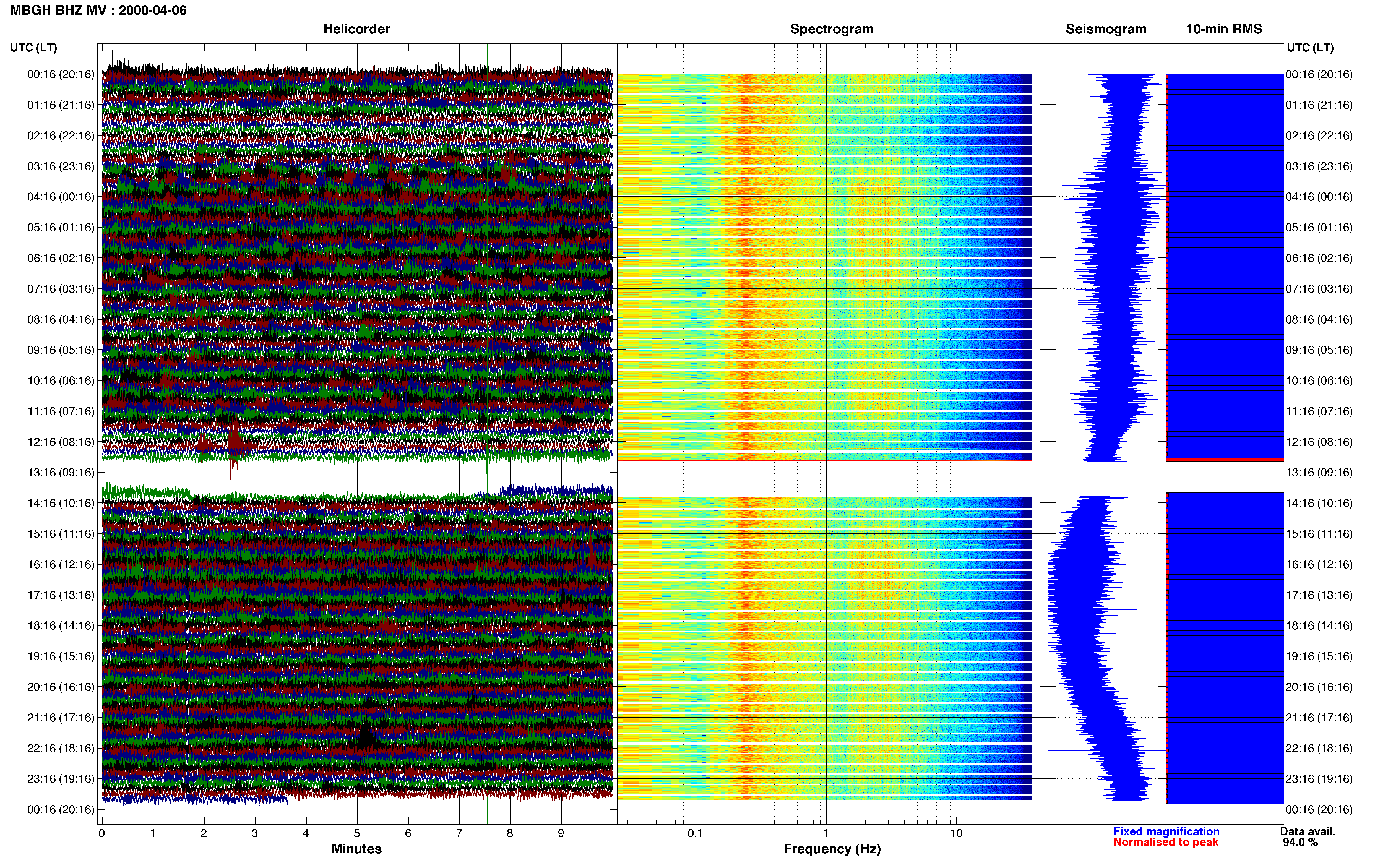Click the '1' frequency axis tick
The height and width of the screenshot is (868, 1388).
pyautogui.click(x=826, y=833)
